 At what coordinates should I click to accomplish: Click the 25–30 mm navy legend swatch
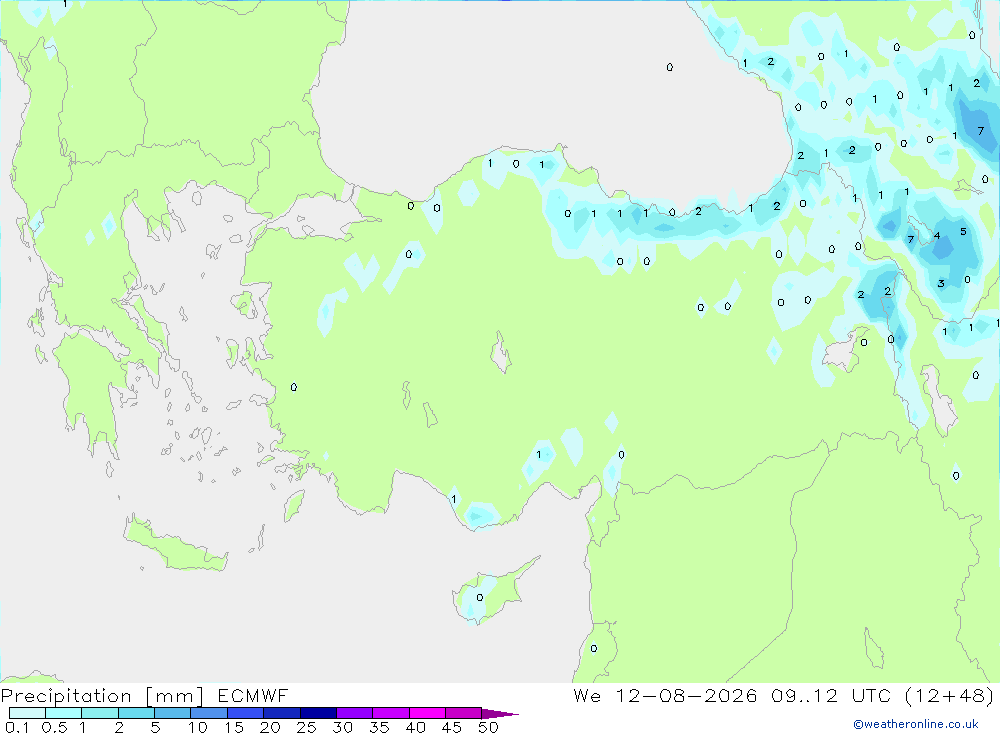(318, 713)
